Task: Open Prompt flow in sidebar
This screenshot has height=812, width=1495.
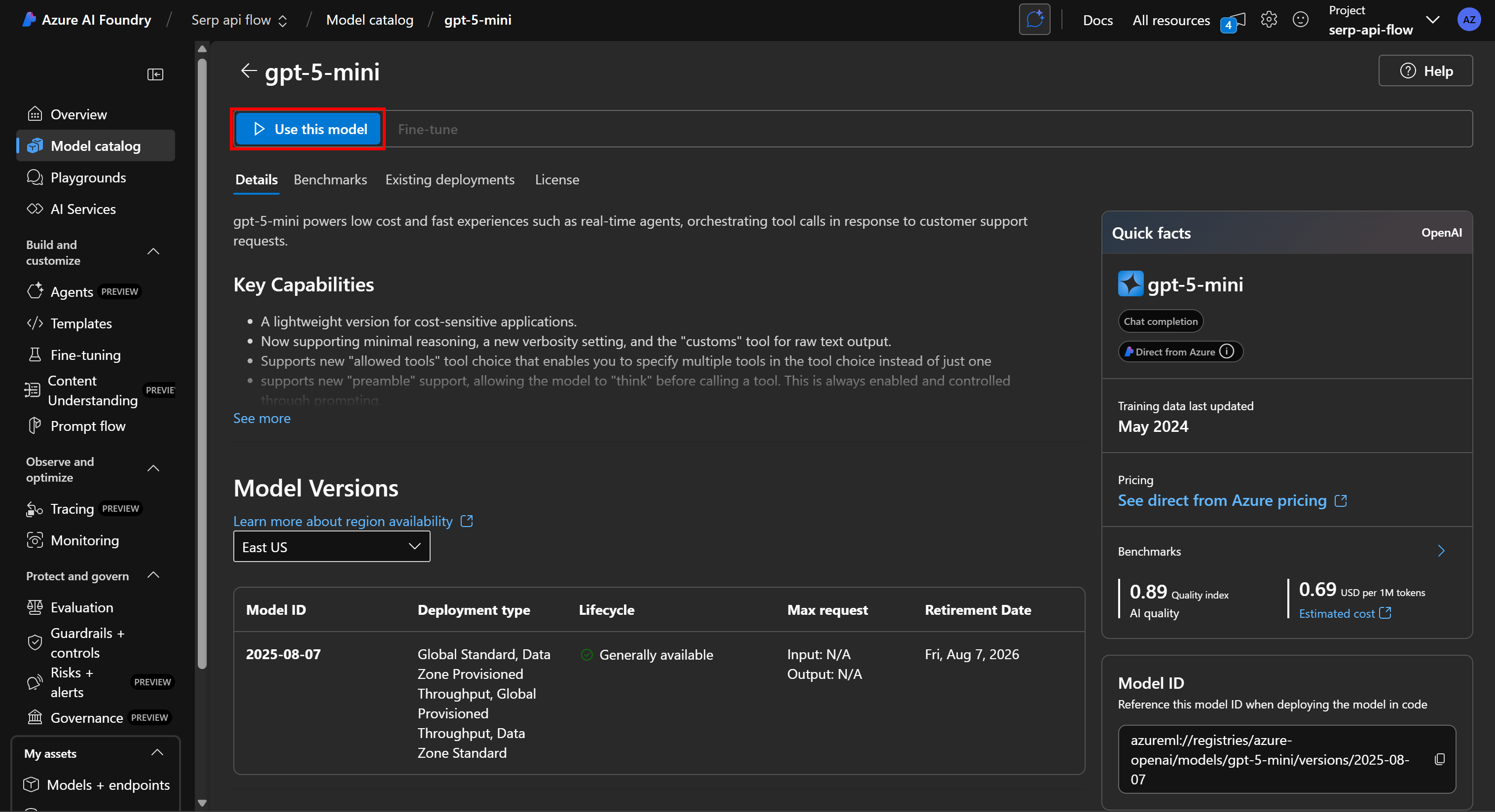Action: coord(88,426)
